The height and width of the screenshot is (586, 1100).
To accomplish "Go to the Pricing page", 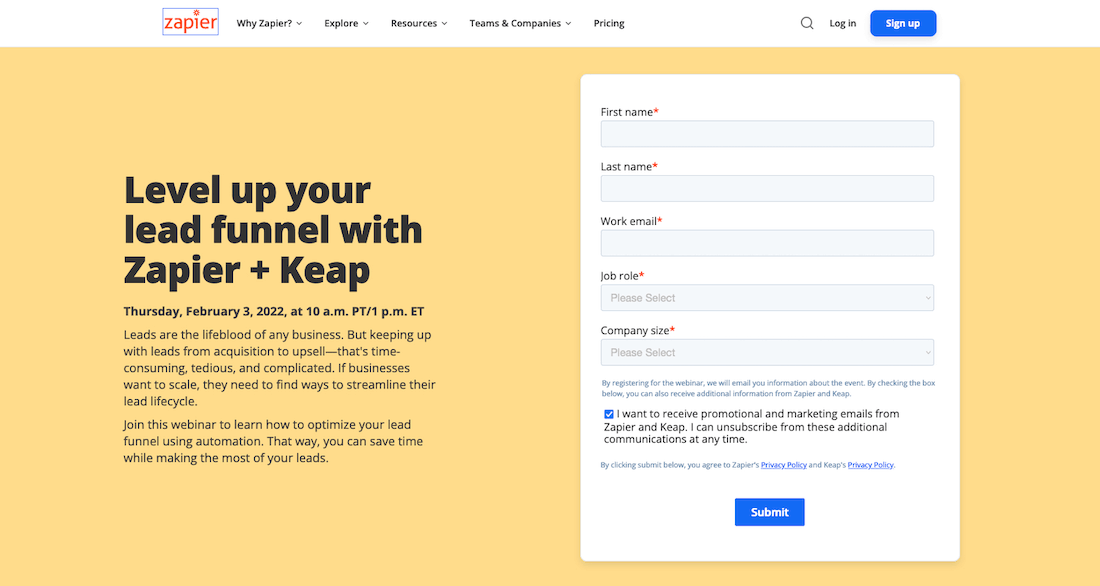I will [x=609, y=23].
